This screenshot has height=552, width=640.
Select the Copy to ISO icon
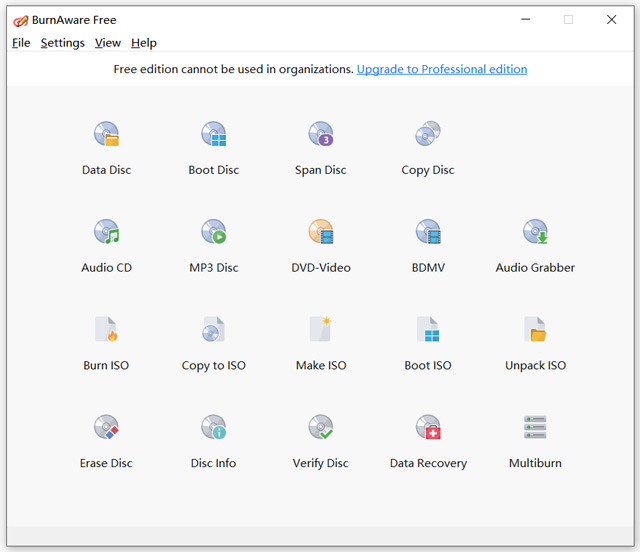213,329
